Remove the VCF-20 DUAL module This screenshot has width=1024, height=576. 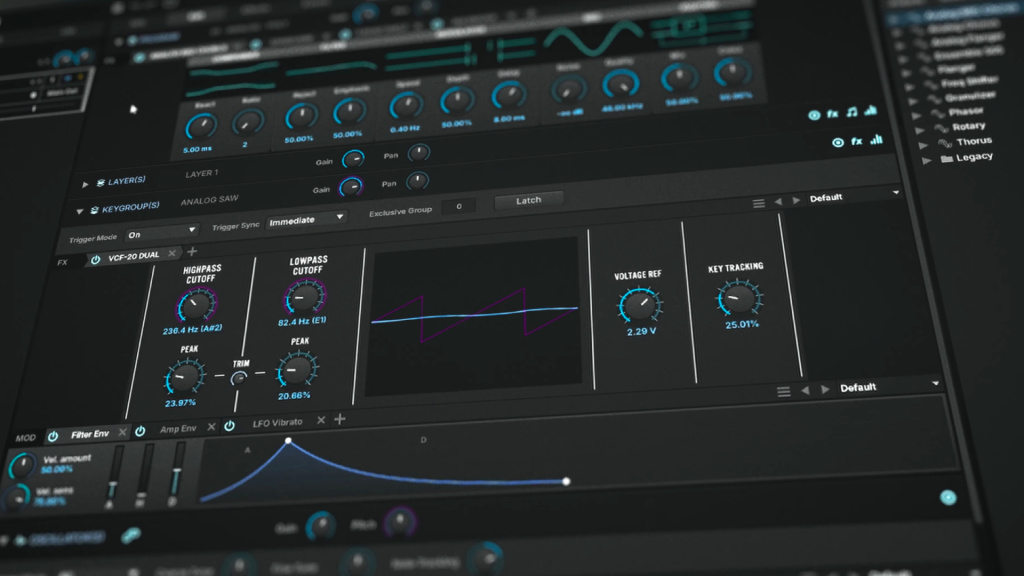click(x=172, y=253)
